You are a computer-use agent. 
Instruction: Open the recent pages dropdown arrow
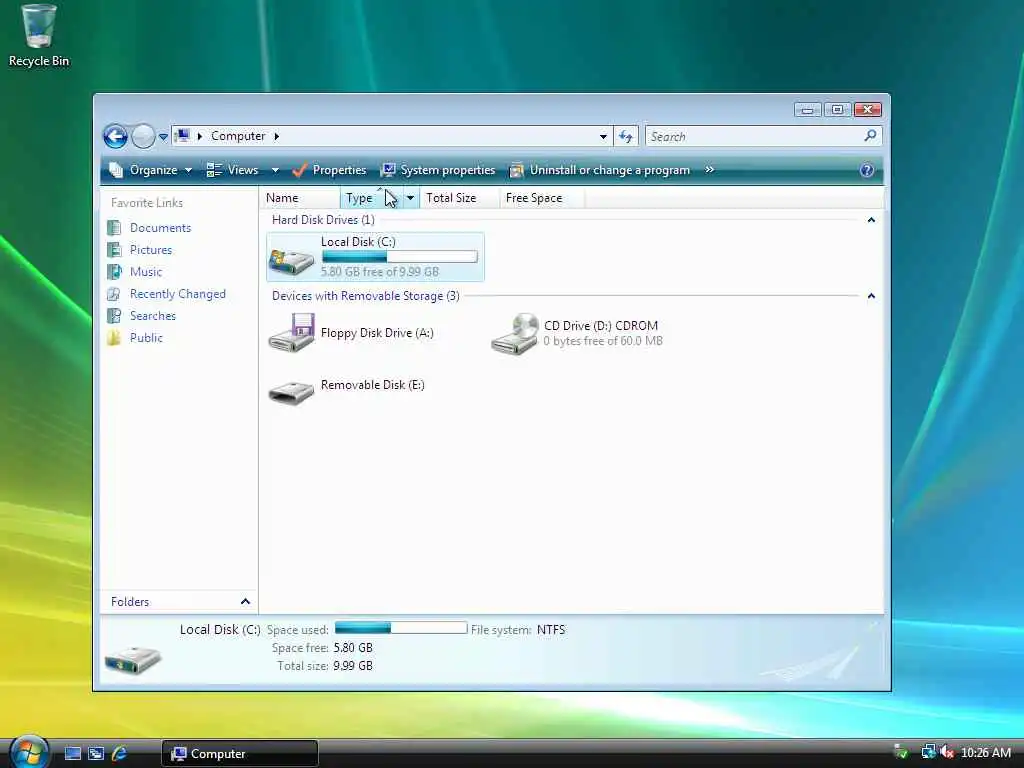pyautogui.click(x=163, y=136)
